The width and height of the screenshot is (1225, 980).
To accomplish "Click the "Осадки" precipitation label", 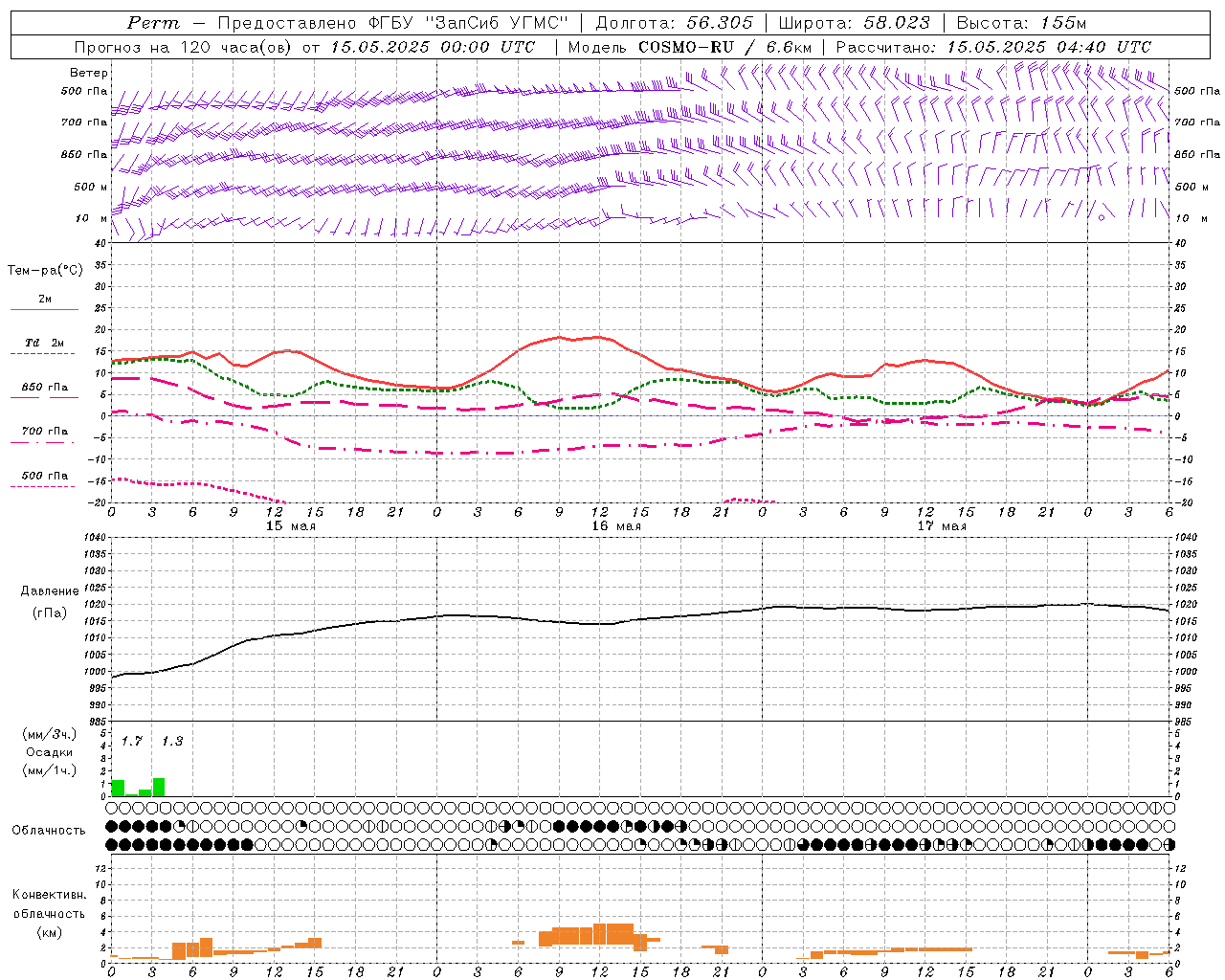I will (49, 752).
